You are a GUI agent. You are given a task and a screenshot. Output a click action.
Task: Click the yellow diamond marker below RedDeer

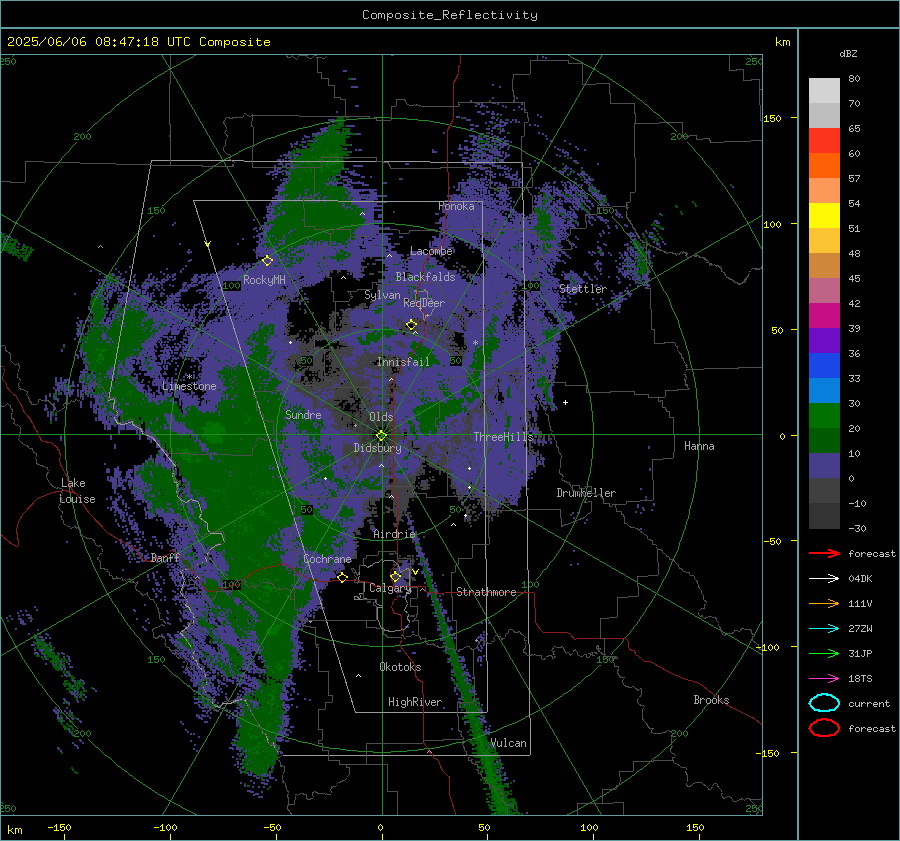click(411, 325)
